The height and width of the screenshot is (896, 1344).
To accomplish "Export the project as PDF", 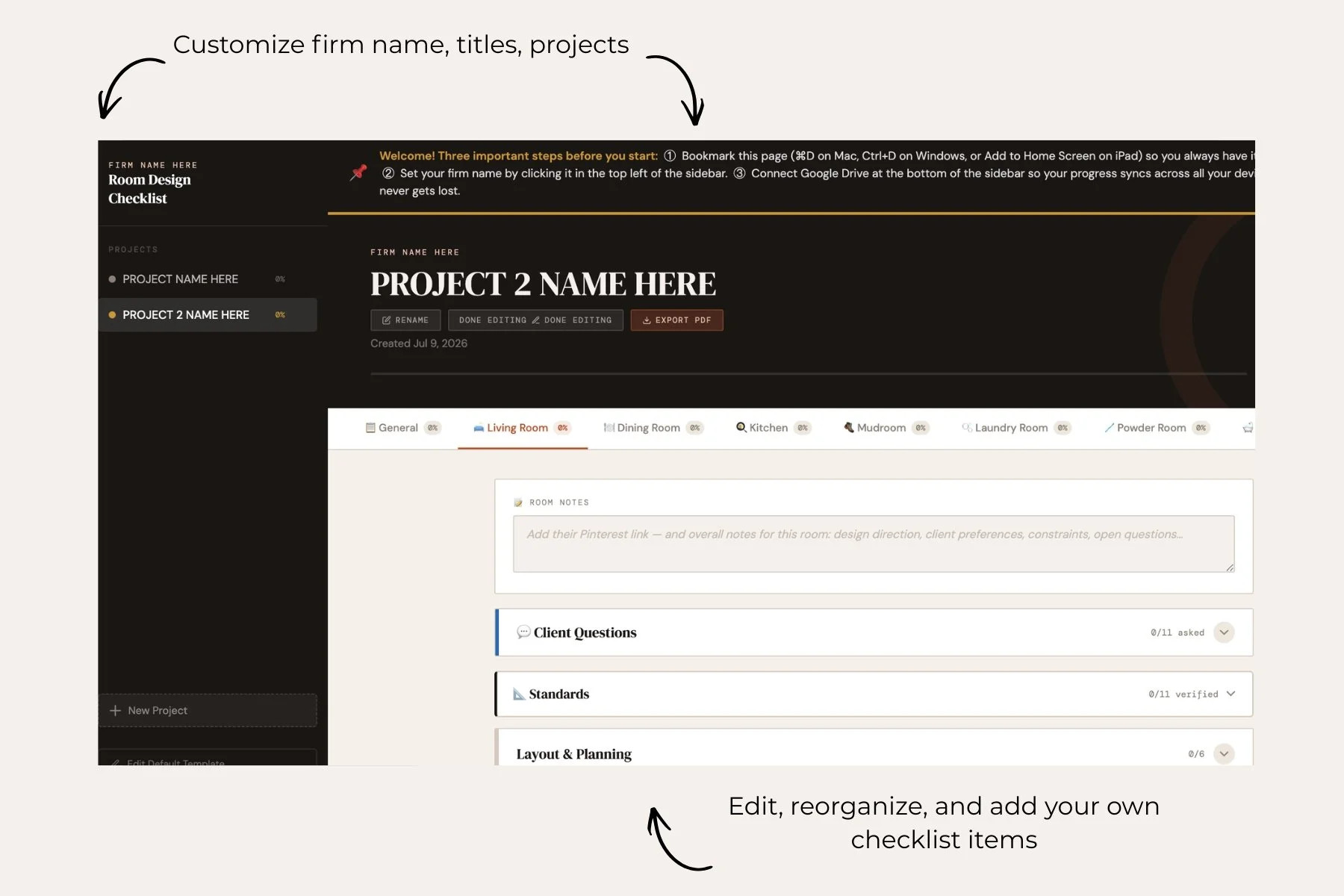I will [x=676, y=320].
